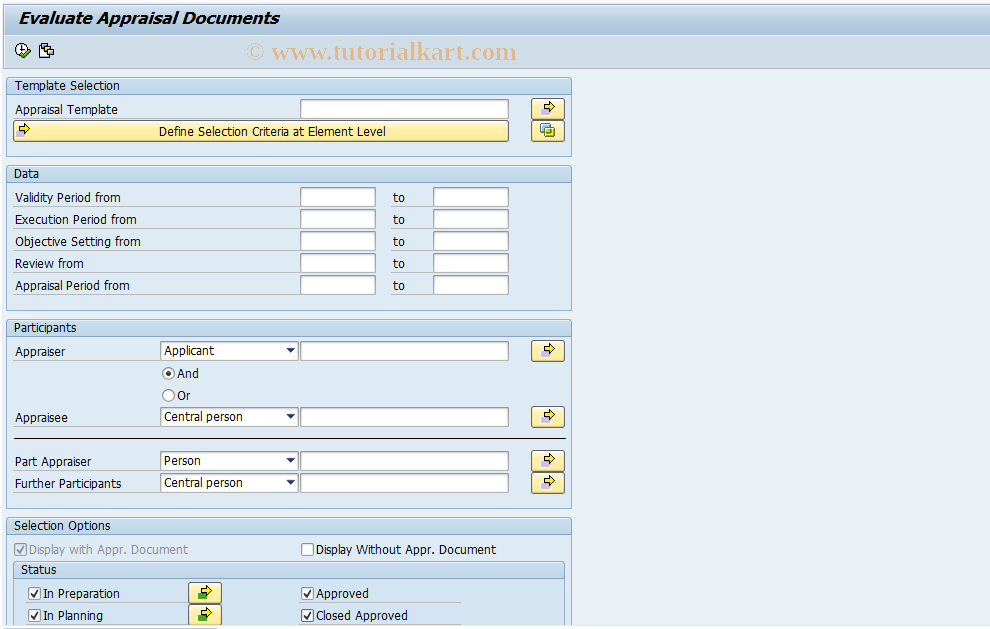Click the Review to date field

(470, 263)
